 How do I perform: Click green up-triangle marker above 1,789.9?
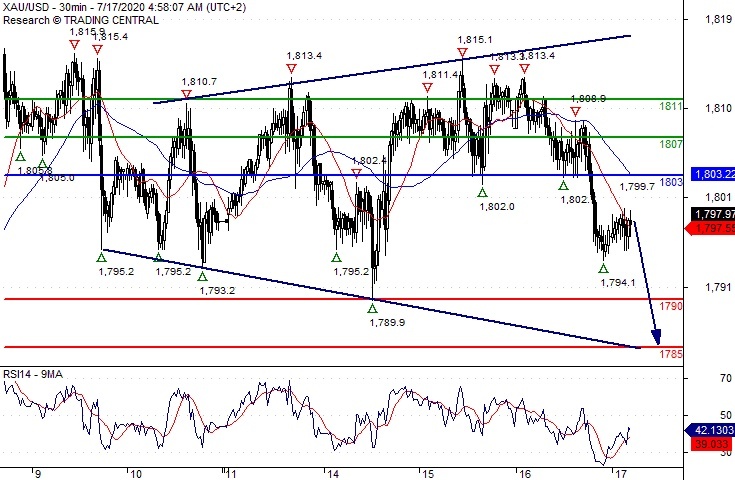pyautogui.click(x=372, y=308)
